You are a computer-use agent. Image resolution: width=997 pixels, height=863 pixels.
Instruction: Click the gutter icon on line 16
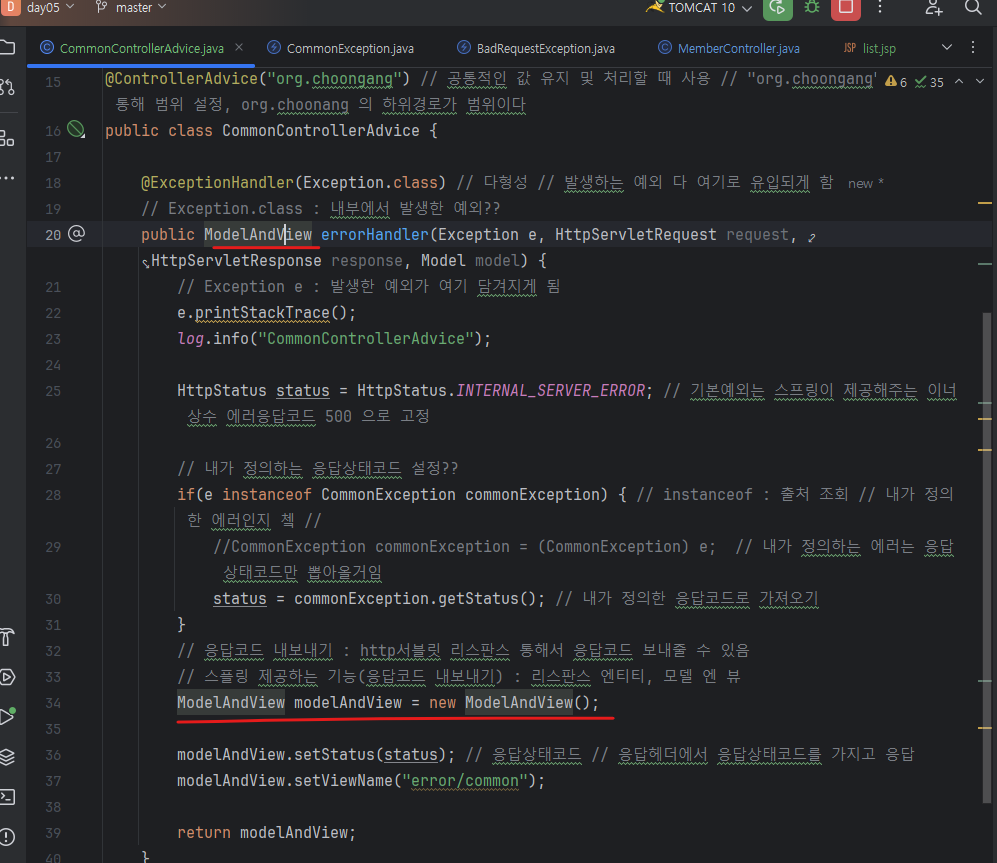click(x=76, y=130)
